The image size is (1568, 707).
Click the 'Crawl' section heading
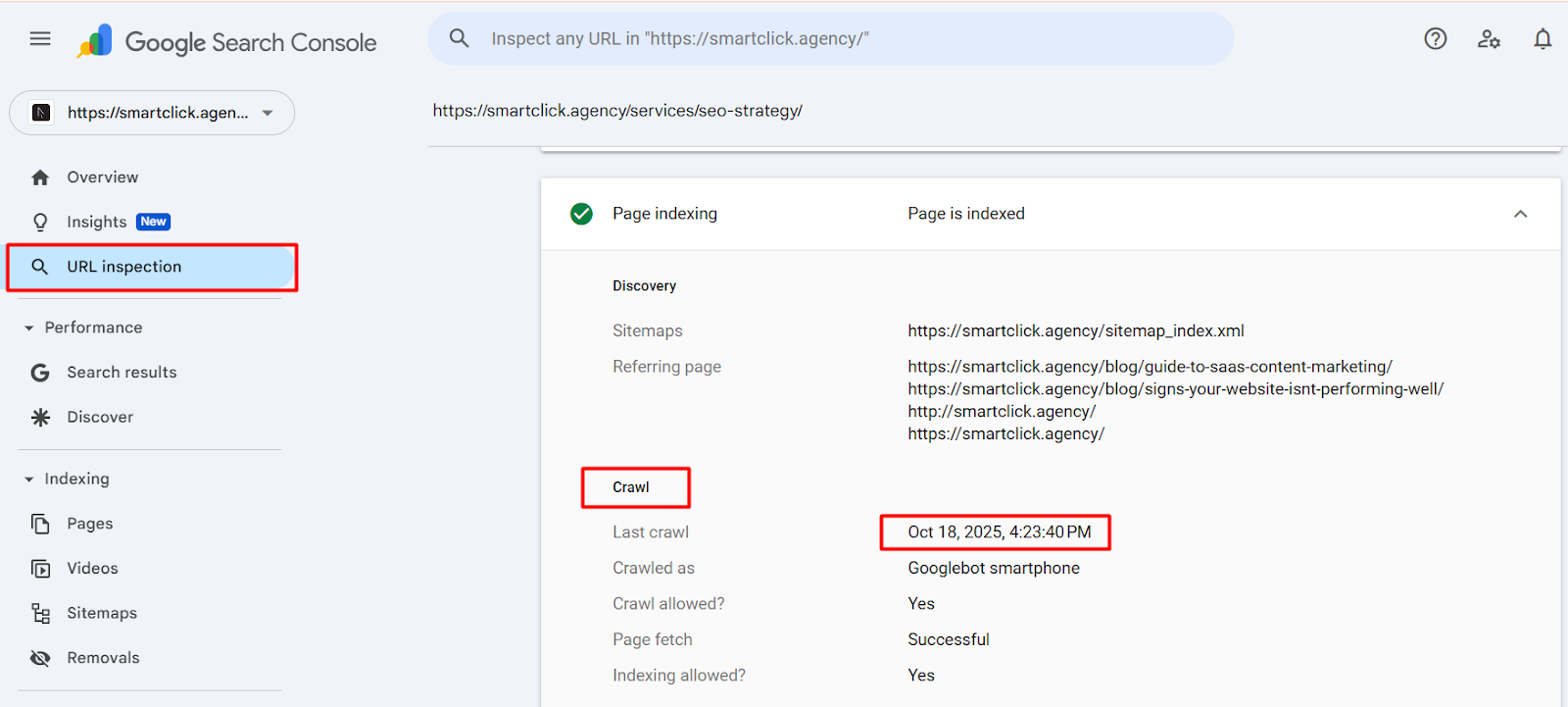pyautogui.click(x=631, y=487)
